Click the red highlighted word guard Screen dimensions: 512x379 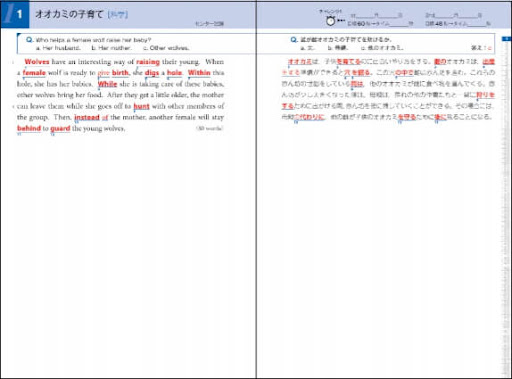(x=60, y=129)
